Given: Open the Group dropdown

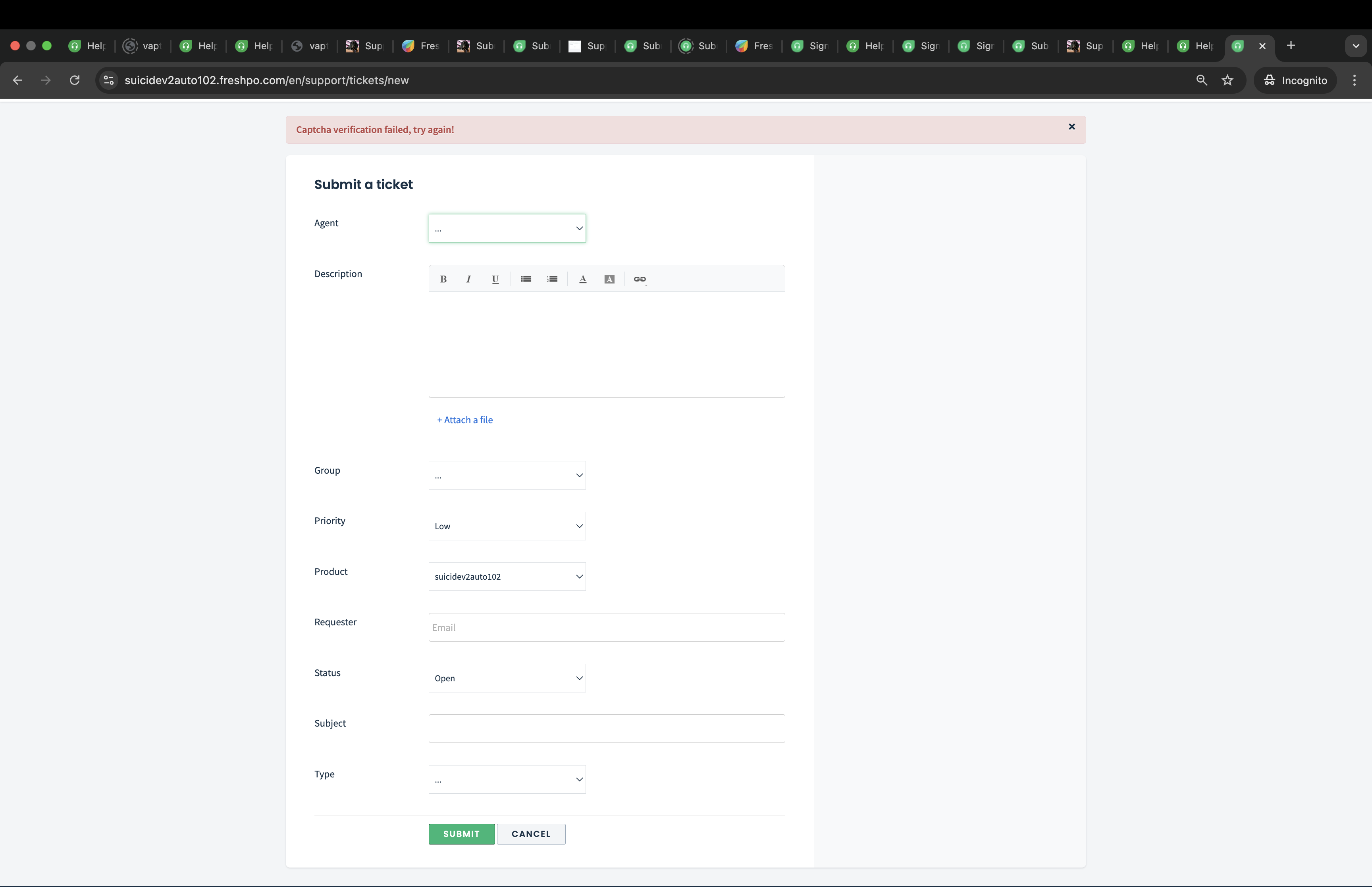Looking at the screenshot, I should click(507, 475).
